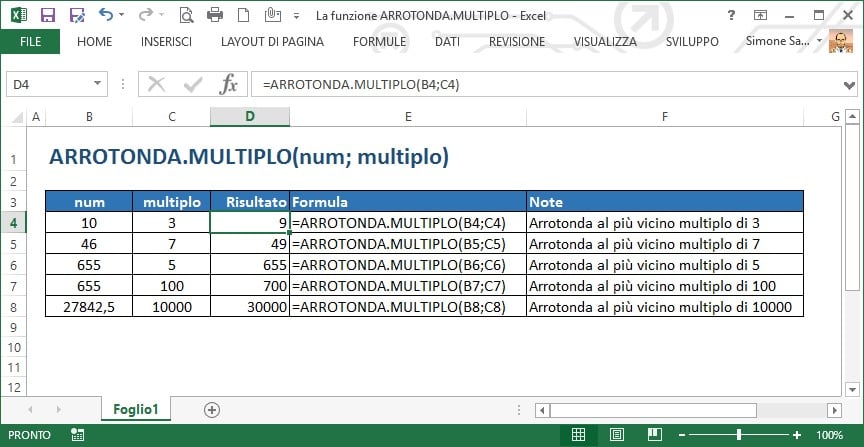Switch to Page Break Preview view

[655, 435]
